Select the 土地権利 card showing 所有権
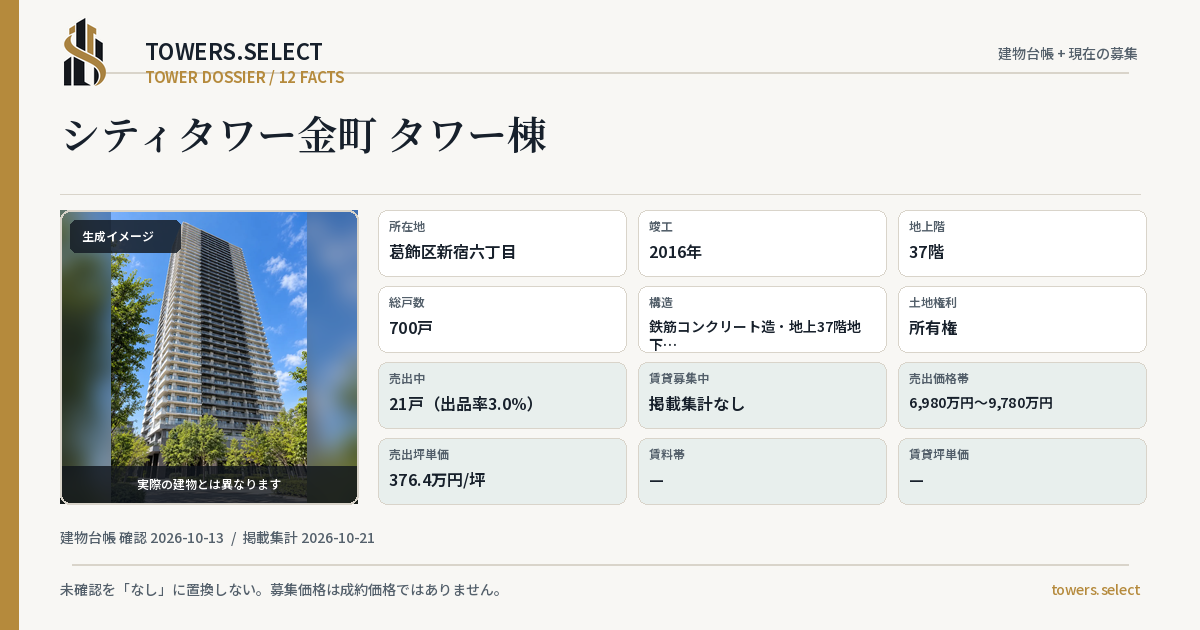This screenshot has width=1200, height=630. click(1022, 319)
